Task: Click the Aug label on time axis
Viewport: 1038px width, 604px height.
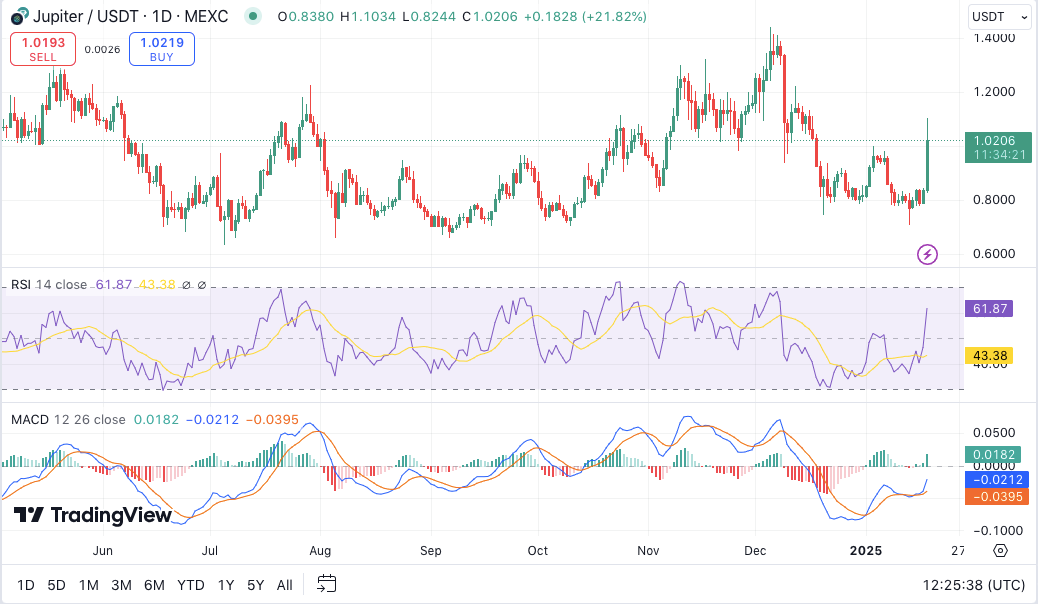Action: 320,550
